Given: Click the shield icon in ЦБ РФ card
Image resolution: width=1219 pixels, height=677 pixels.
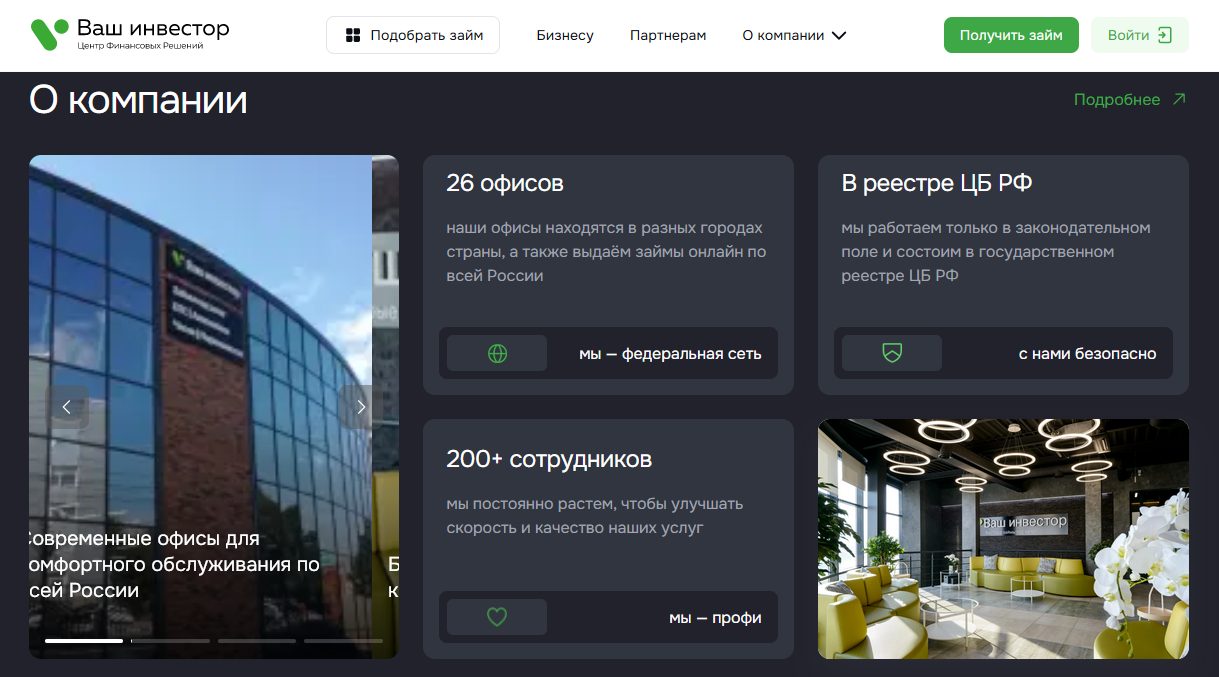Looking at the screenshot, I should (x=892, y=353).
